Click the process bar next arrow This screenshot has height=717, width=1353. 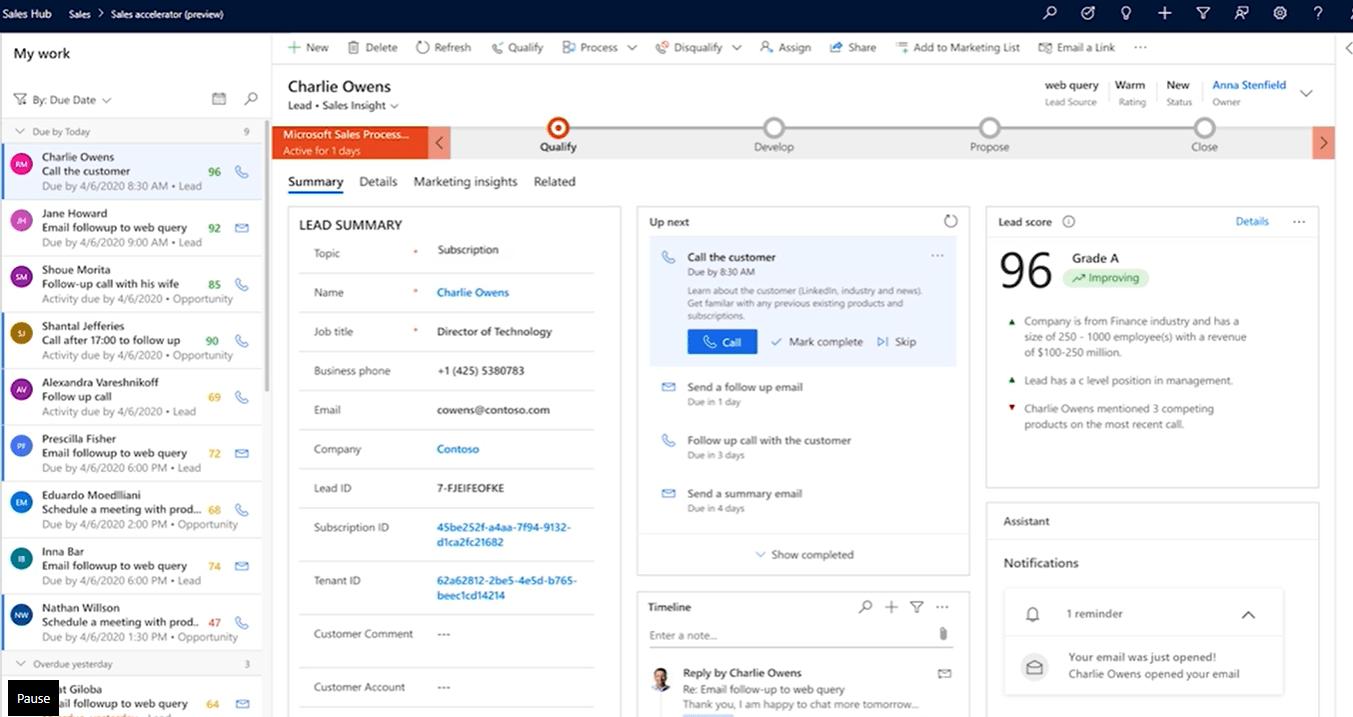pos(1323,143)
